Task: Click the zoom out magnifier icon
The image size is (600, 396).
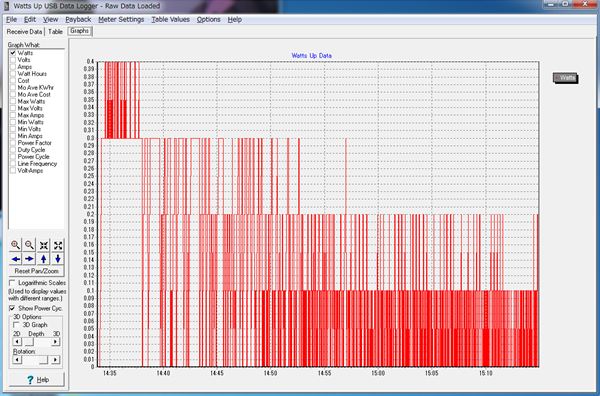Action: [29, 245]
